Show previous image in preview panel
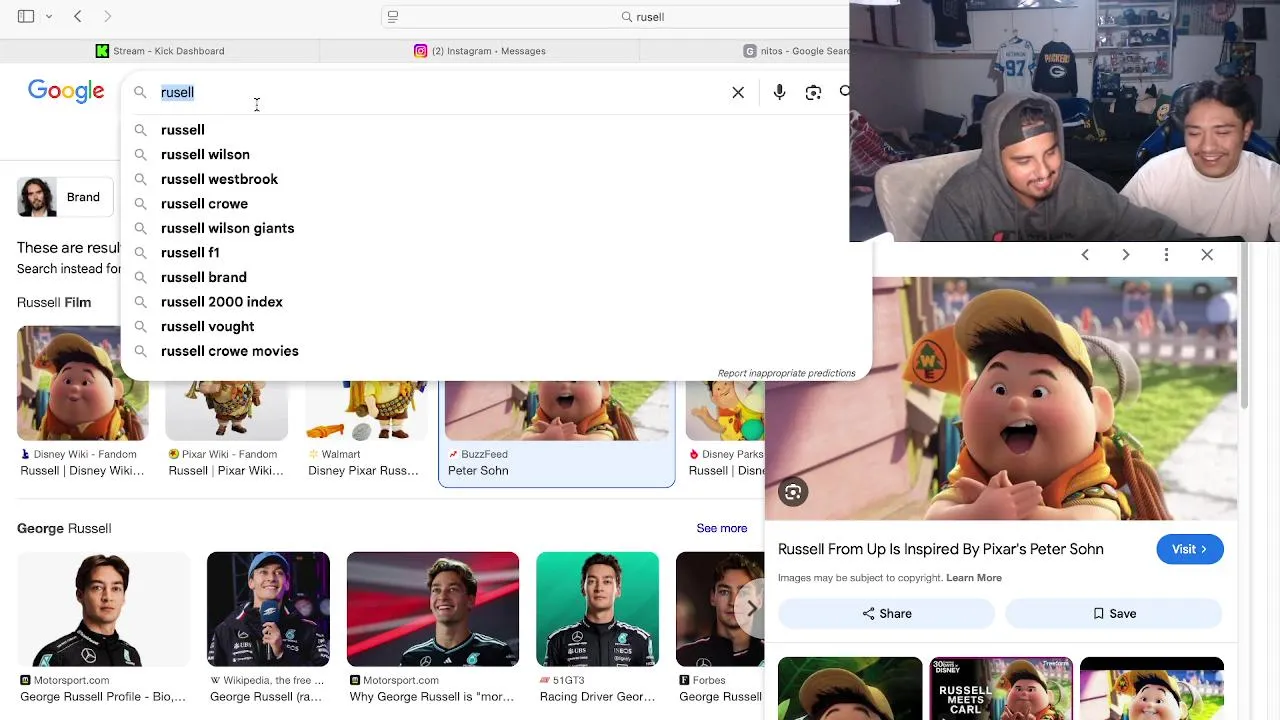1280x720 pixels. (1085, 255)
